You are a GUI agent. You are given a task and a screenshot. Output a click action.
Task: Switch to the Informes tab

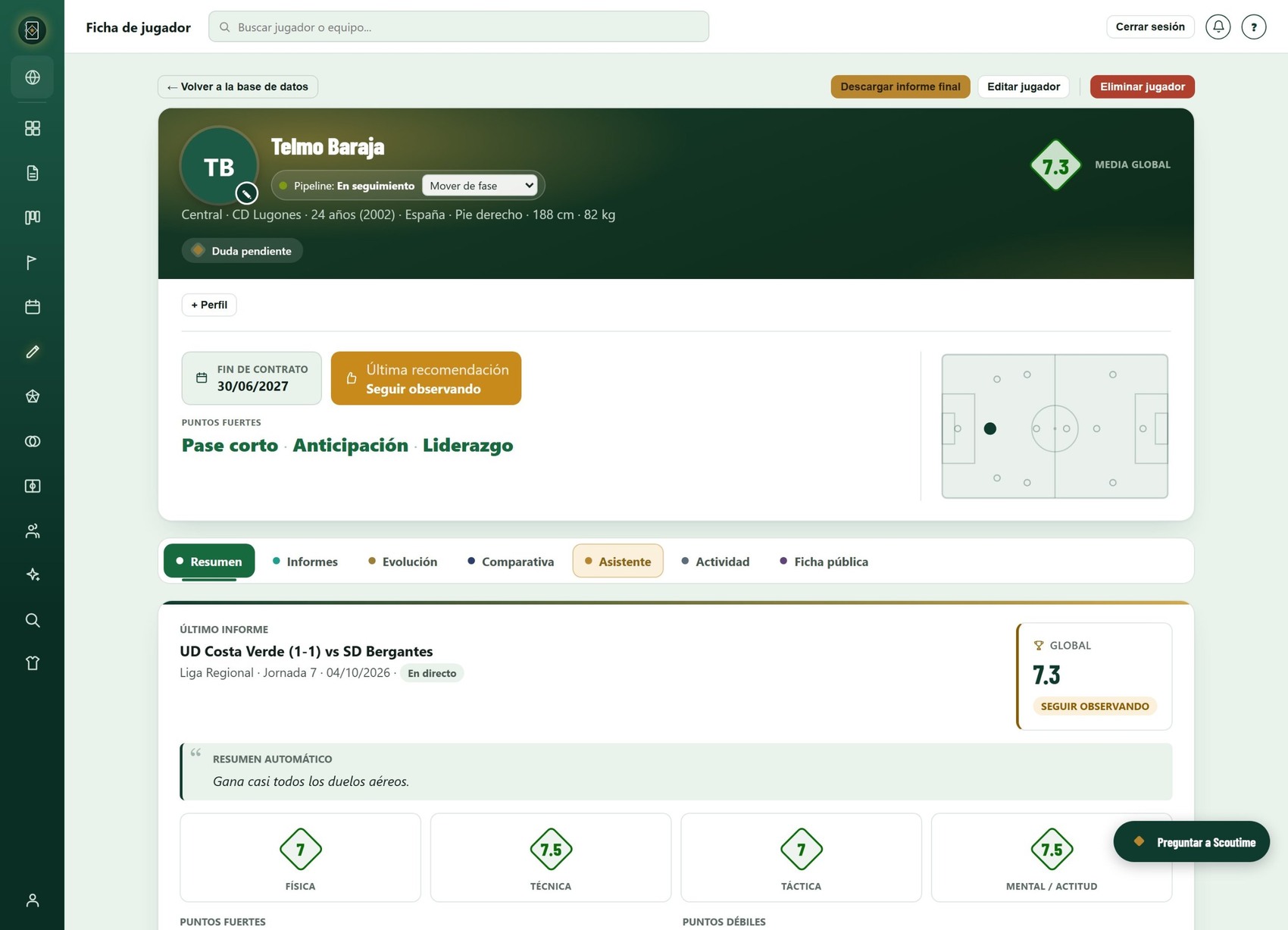[305, 562]
